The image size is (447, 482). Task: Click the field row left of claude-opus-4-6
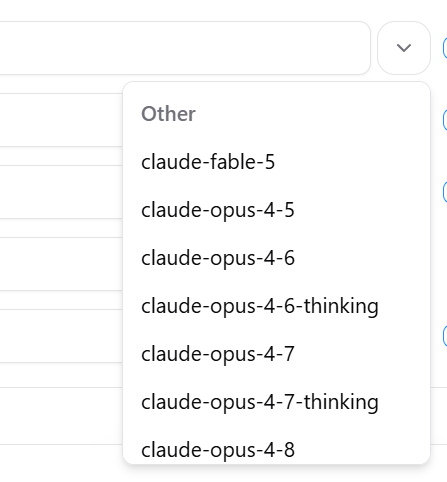click(x=61, y=264)
